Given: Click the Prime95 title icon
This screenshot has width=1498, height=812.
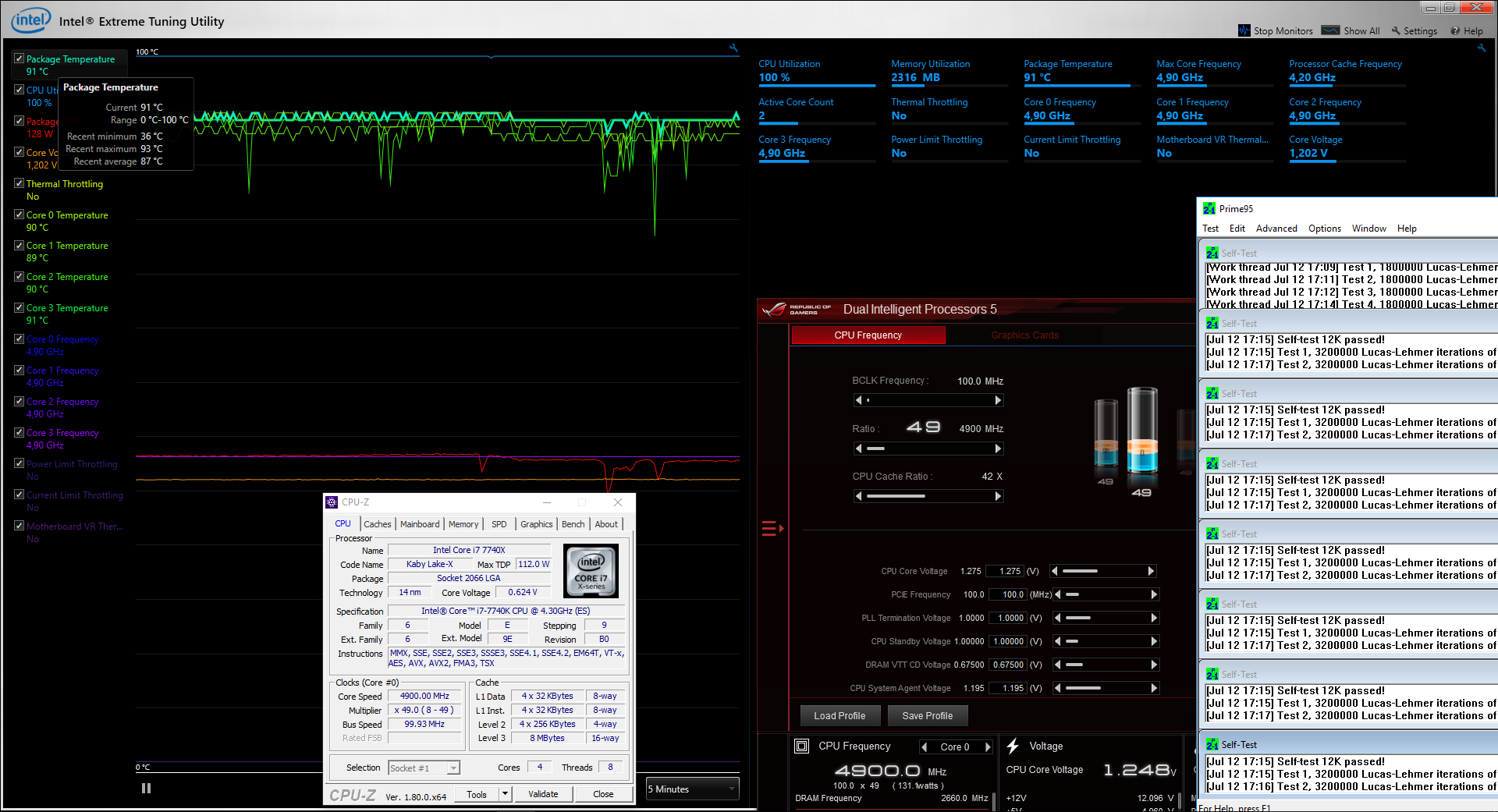Looking at the screenshot, I should [1209, 209].
